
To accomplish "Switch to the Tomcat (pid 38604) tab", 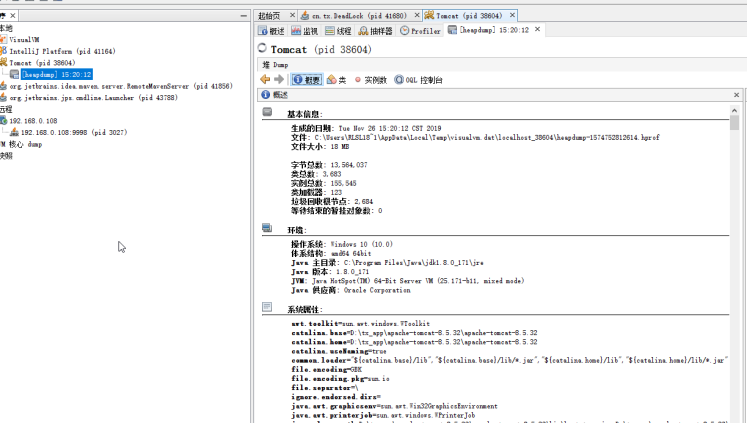I will (469, 16).
